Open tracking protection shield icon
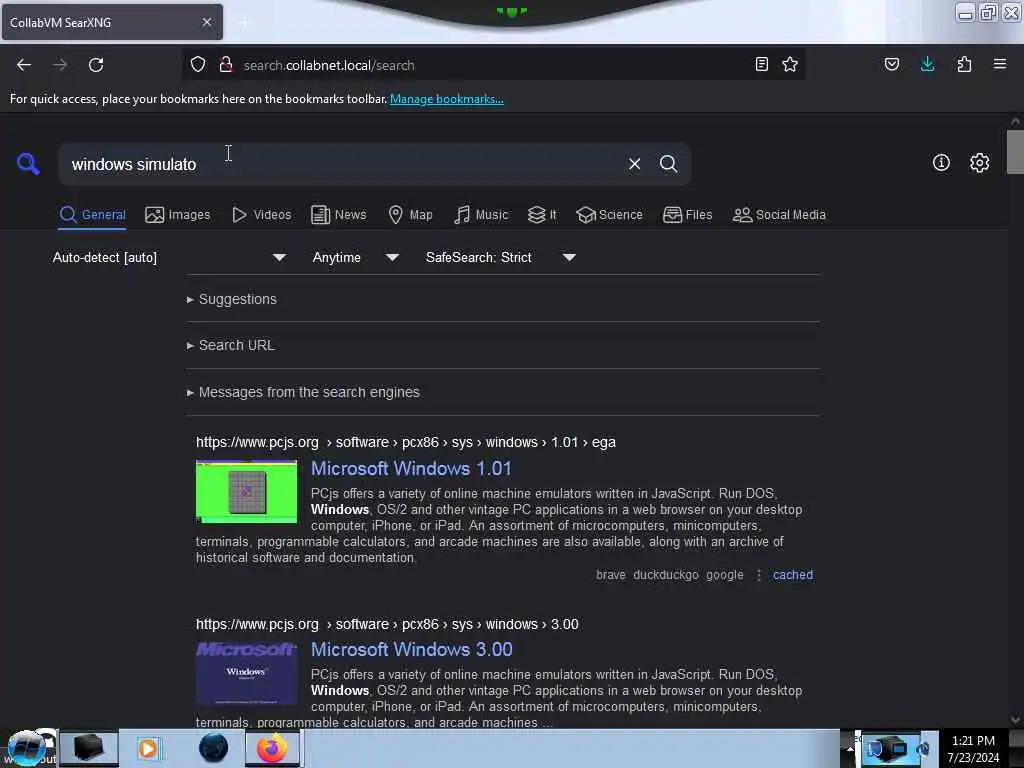 point(198,65)
